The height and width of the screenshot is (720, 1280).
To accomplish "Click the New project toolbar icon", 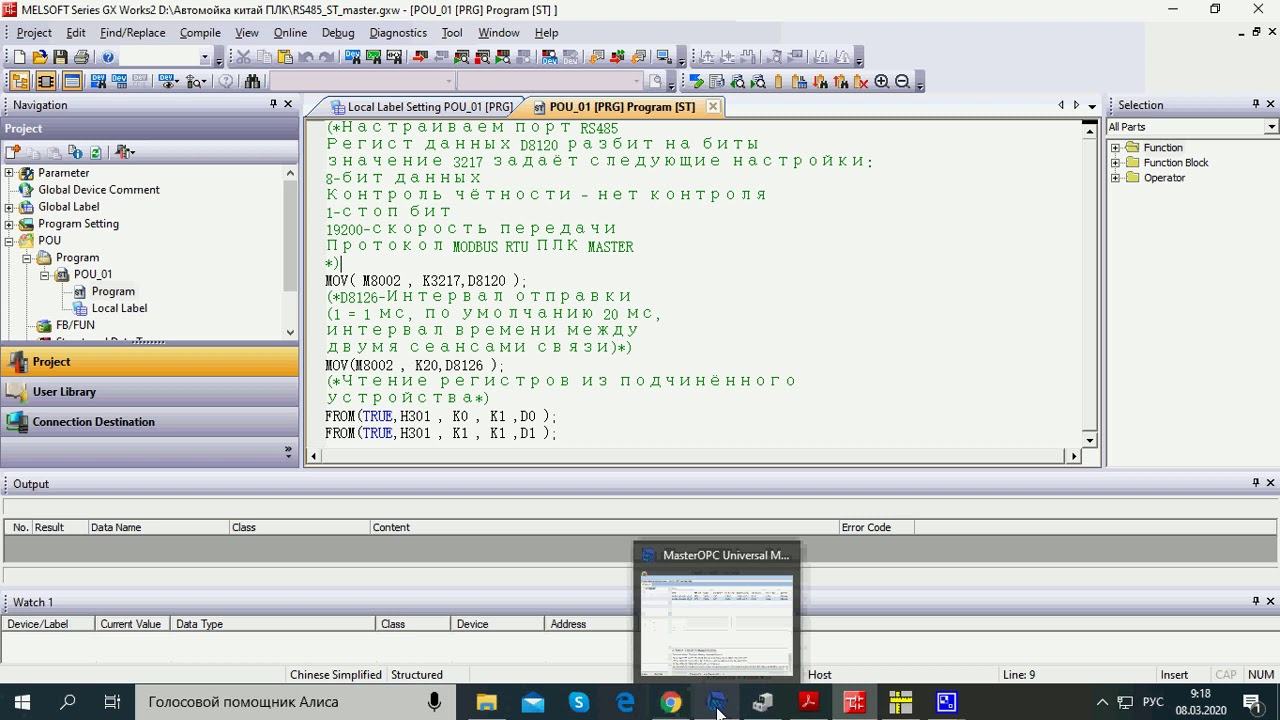I will click(19, 57).
